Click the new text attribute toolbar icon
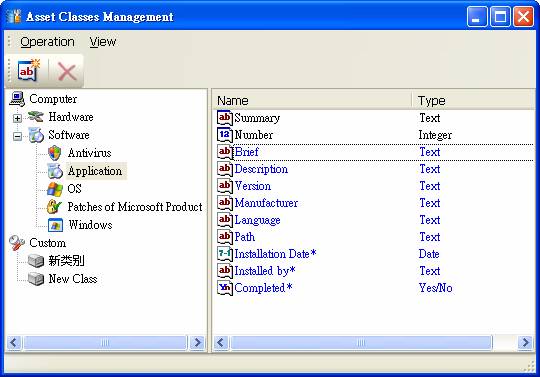The image size is (540, 377). pos(29,71)
